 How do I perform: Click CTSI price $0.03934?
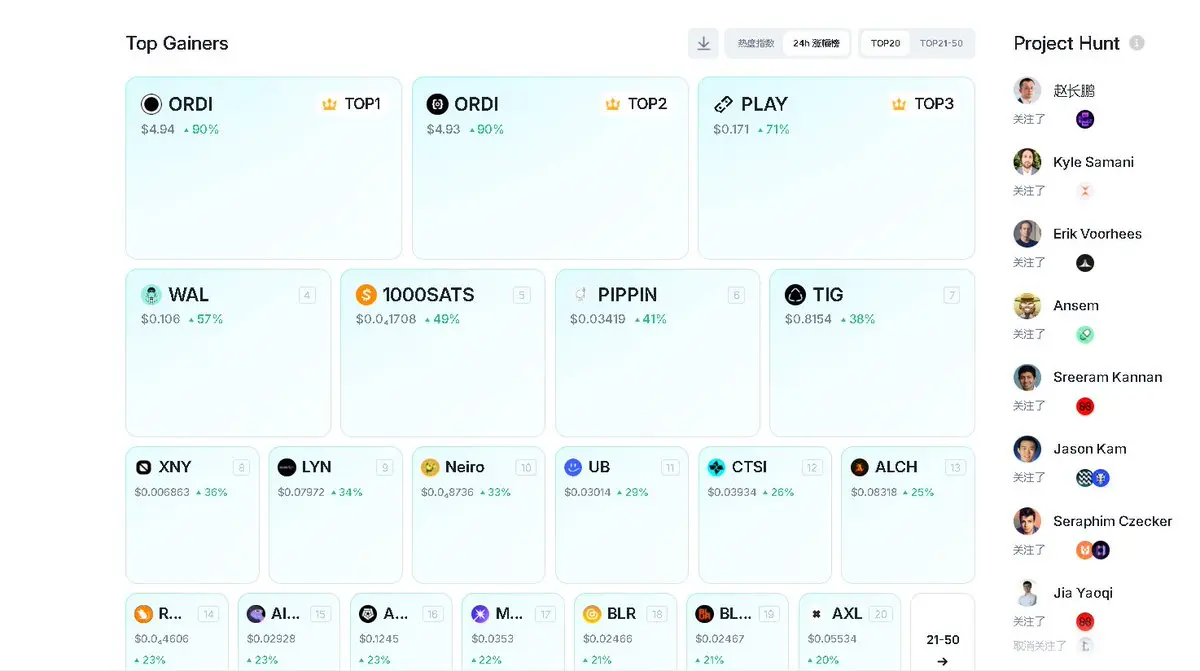point(735,493)
